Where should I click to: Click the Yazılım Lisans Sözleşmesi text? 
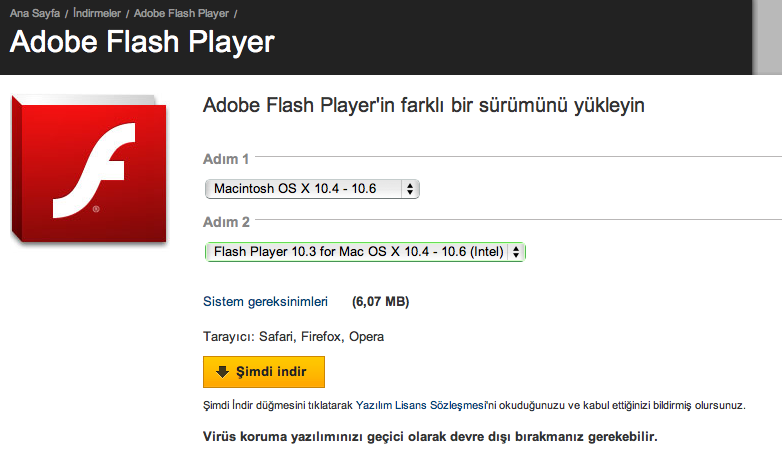pos(423,405)
